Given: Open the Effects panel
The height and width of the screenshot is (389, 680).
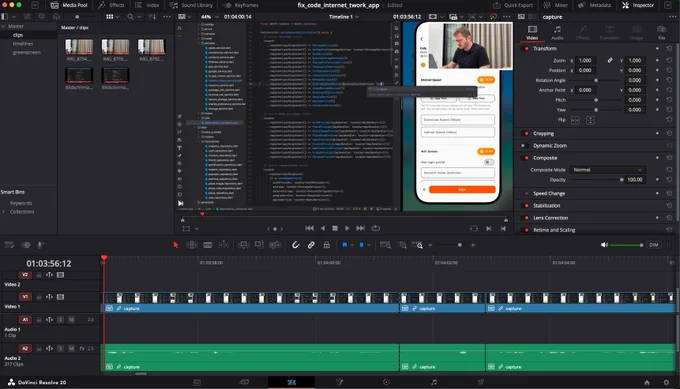Looking at the screenshot, I should point(111,5).
